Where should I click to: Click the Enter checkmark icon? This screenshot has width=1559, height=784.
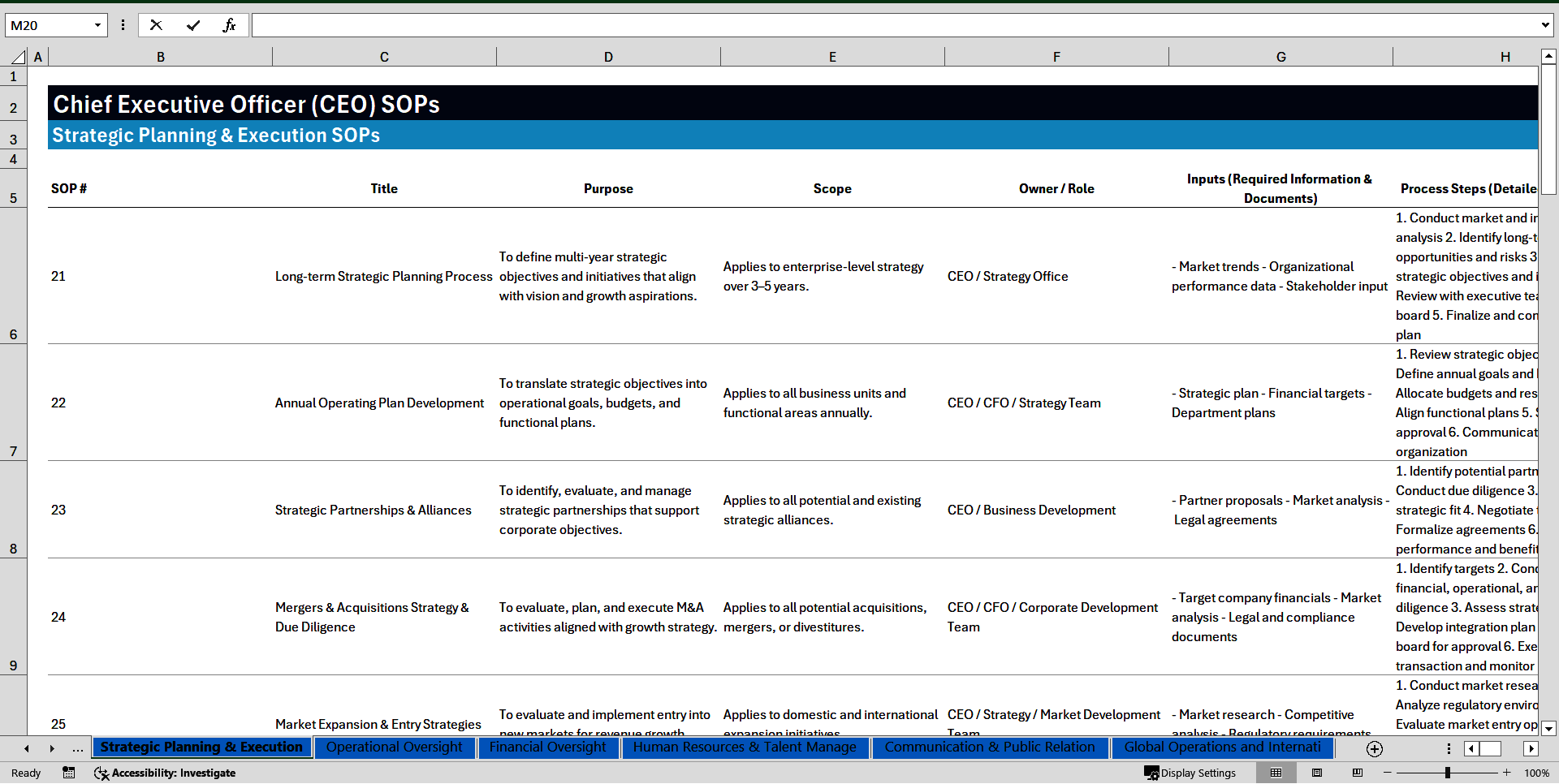[x=192, y=25]
